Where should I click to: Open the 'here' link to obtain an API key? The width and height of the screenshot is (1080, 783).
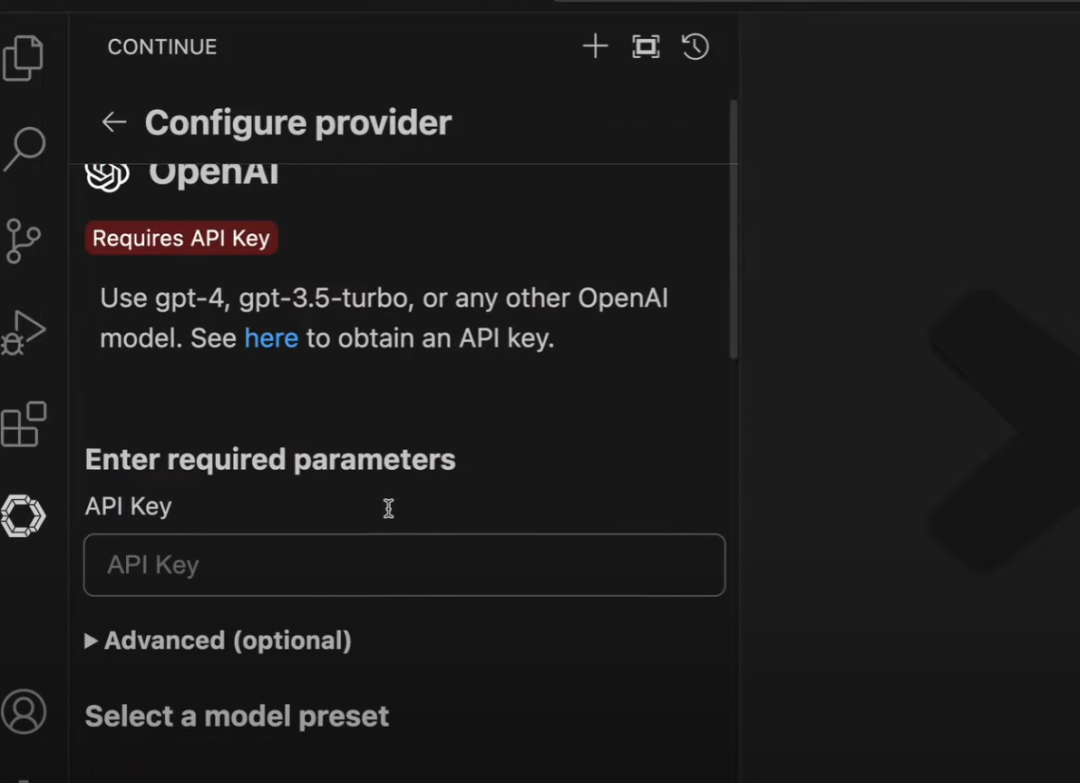click(x=271, y=338)
